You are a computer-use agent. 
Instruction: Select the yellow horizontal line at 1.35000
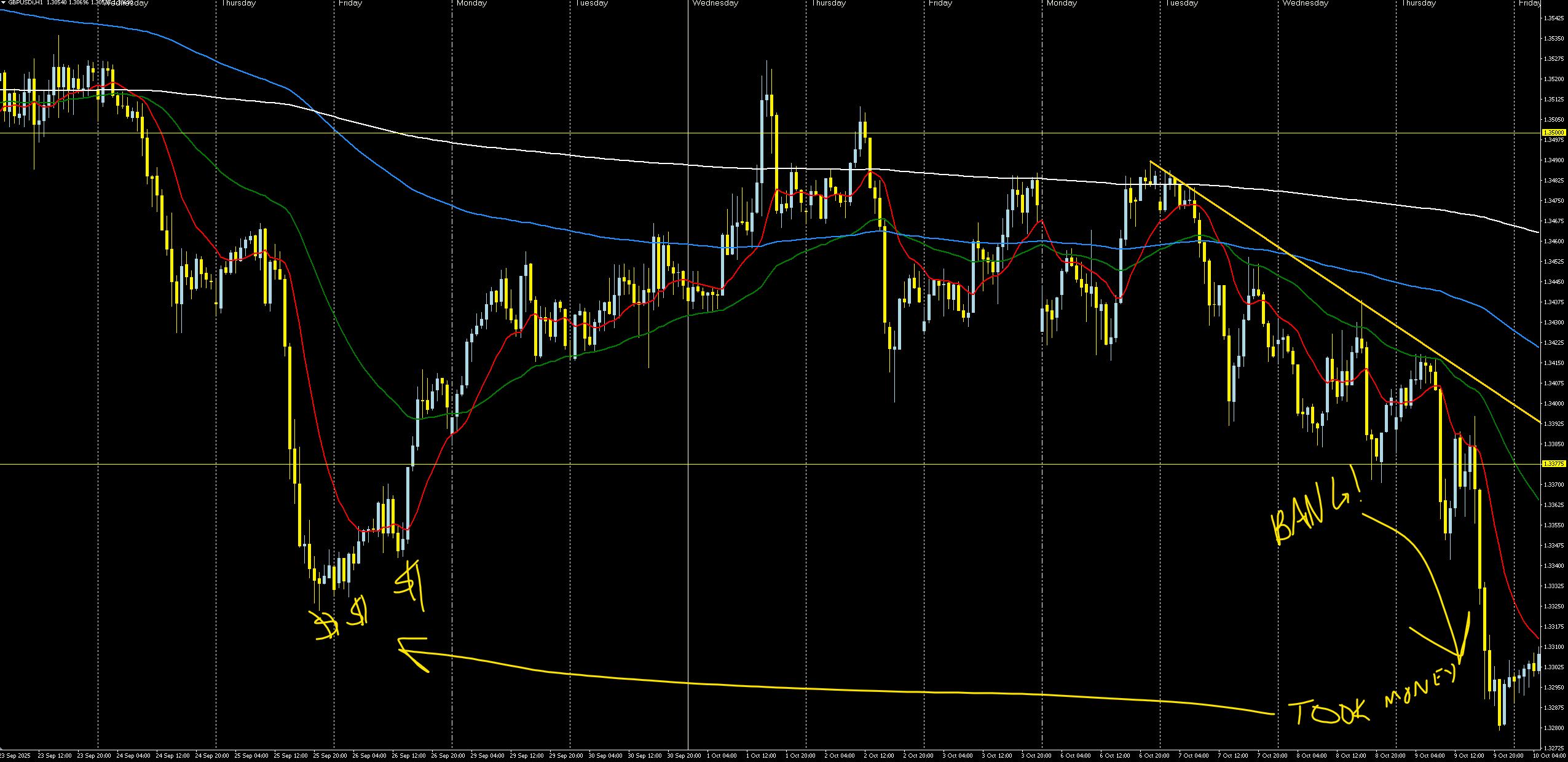pos(615,133)
